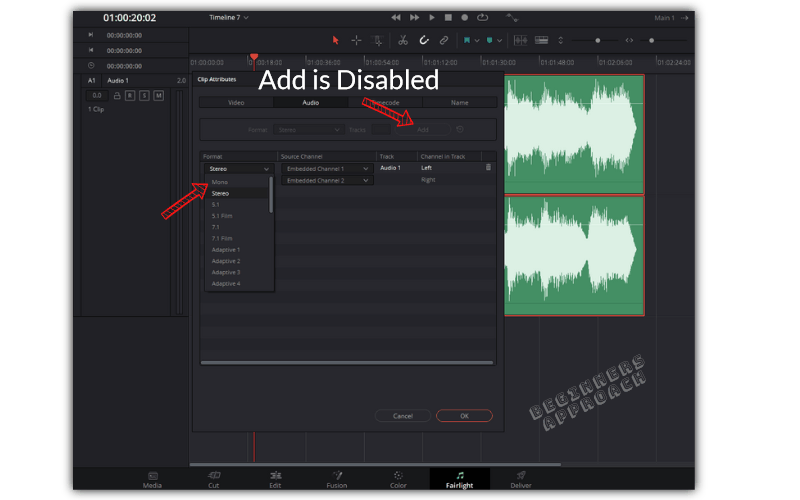
Task: Add a Marker with the teal marker icon
Action: click(489, 40)
